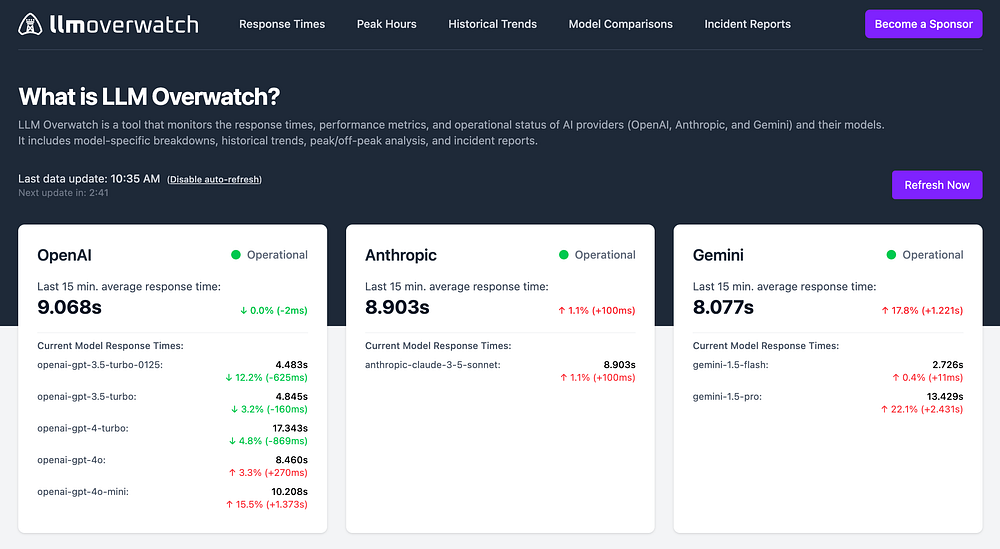1000x549 pixels.
Task: Go to Peak Hours section
Action: click(x=386, y=24)
